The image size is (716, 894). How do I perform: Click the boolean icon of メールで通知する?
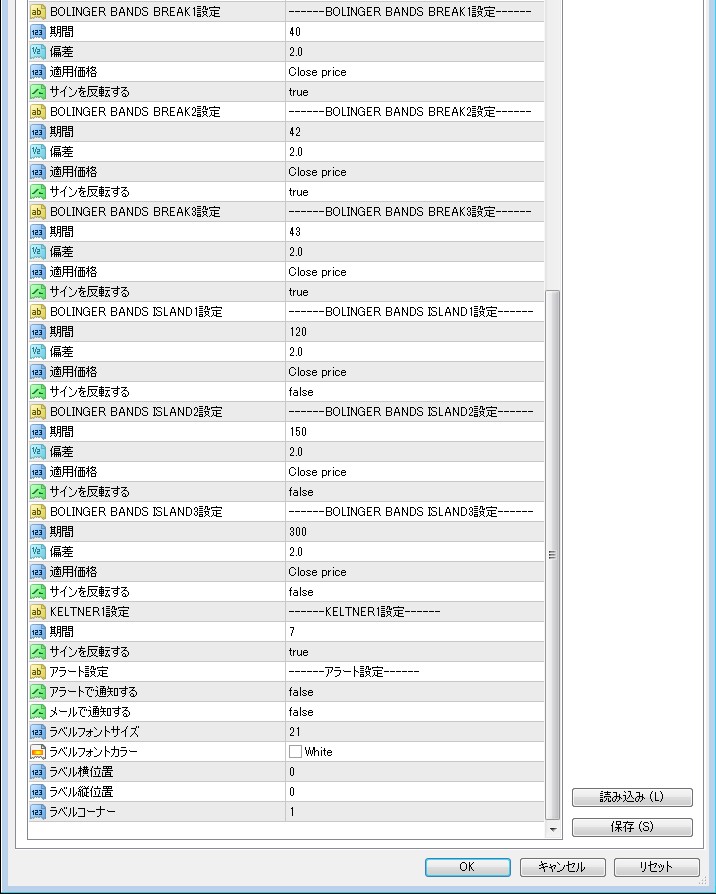(x=38, y=712)
